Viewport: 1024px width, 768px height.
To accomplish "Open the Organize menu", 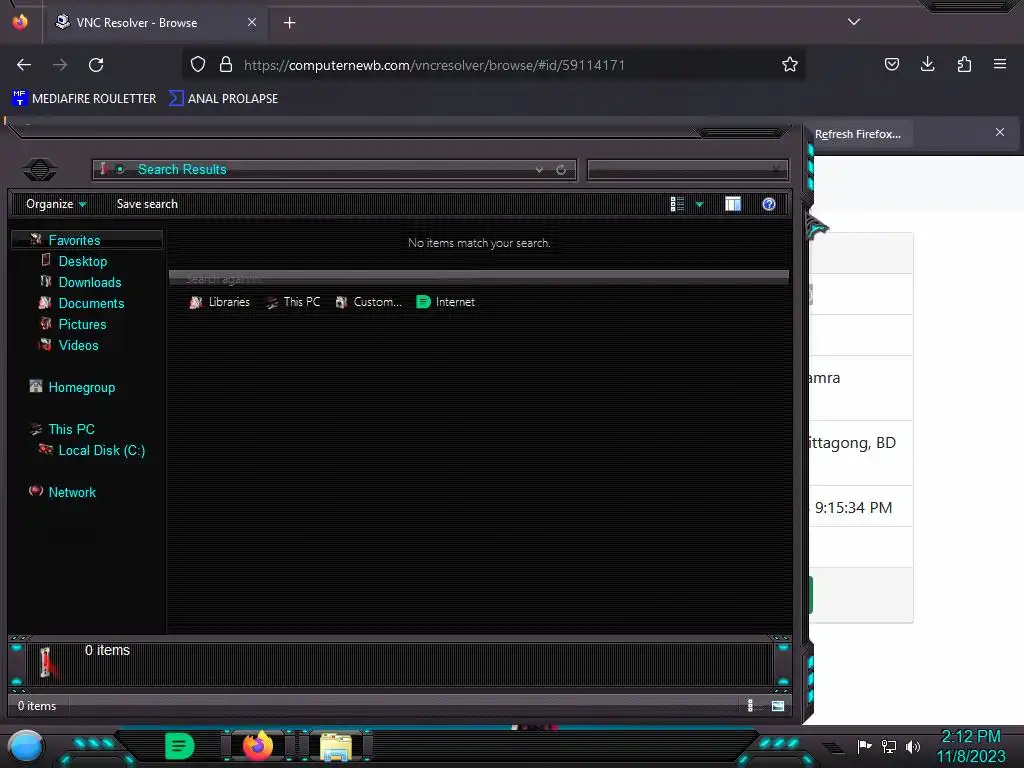I will (56, 204).
